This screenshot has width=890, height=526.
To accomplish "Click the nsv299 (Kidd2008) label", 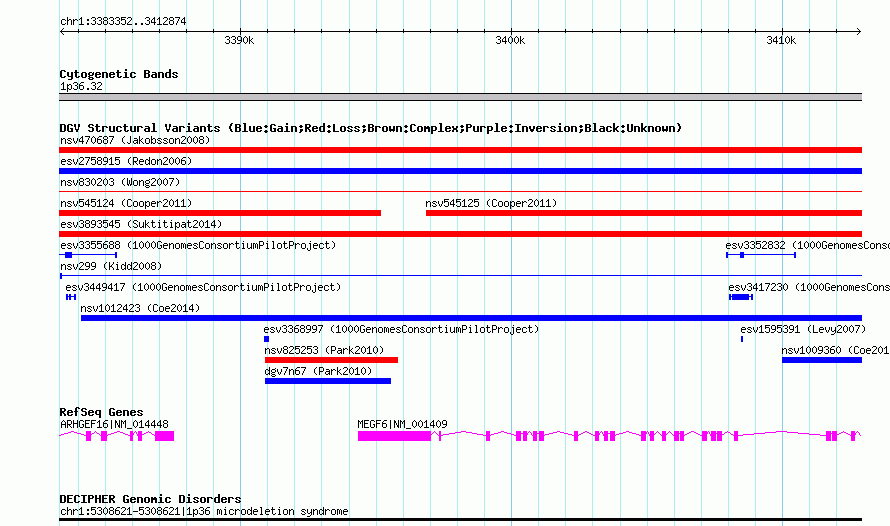I will [111, 266].
